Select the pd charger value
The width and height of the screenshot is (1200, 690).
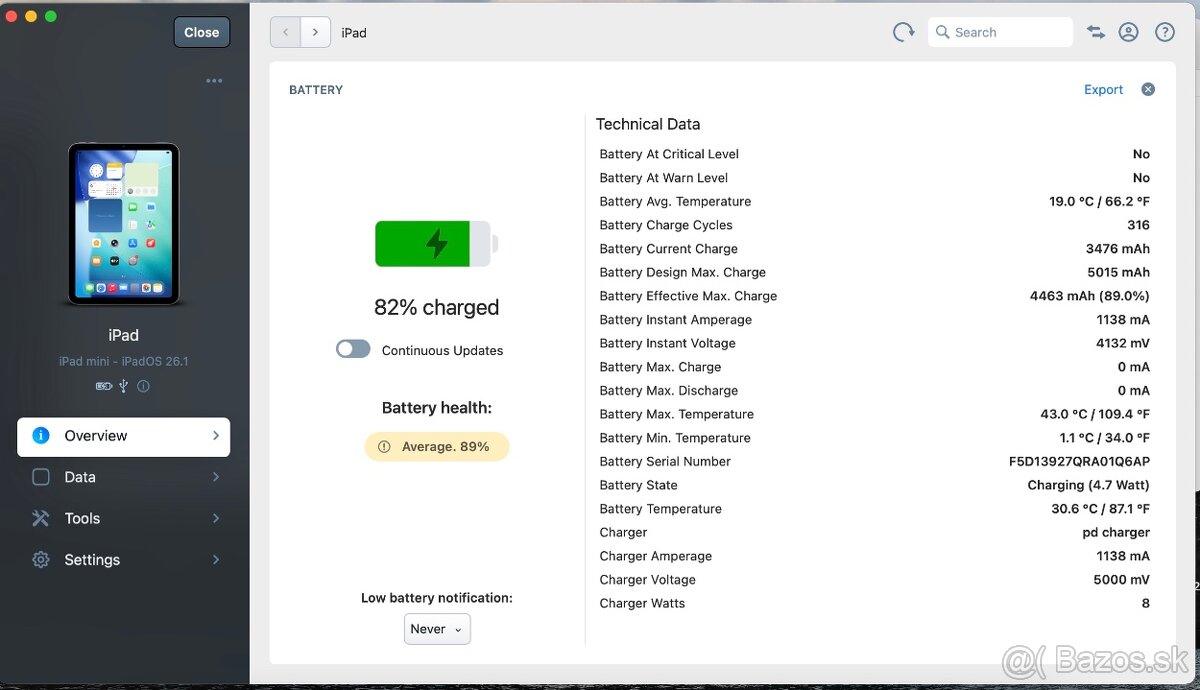[1116, 533]
